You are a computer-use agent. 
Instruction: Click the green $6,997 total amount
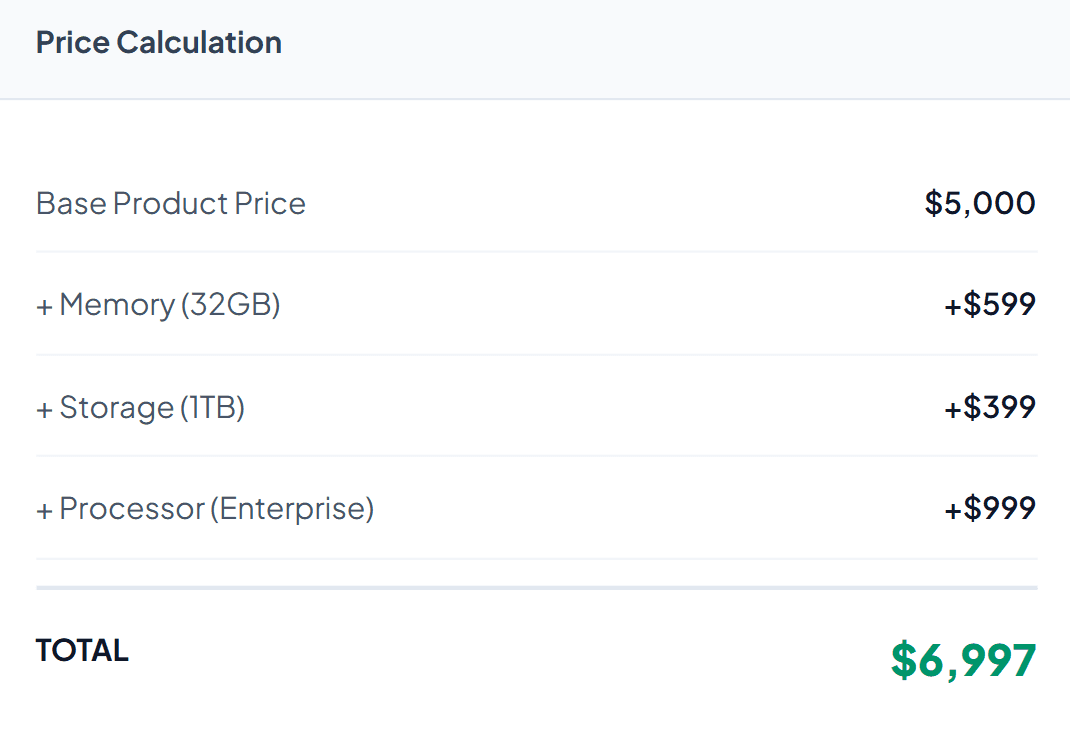[x=963, y=660]
